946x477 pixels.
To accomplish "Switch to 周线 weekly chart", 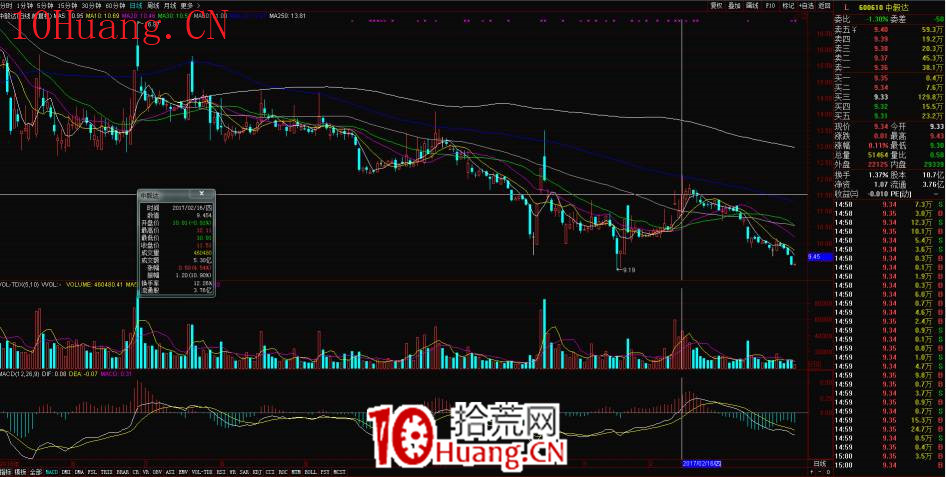I will click(x=153, y=5).
